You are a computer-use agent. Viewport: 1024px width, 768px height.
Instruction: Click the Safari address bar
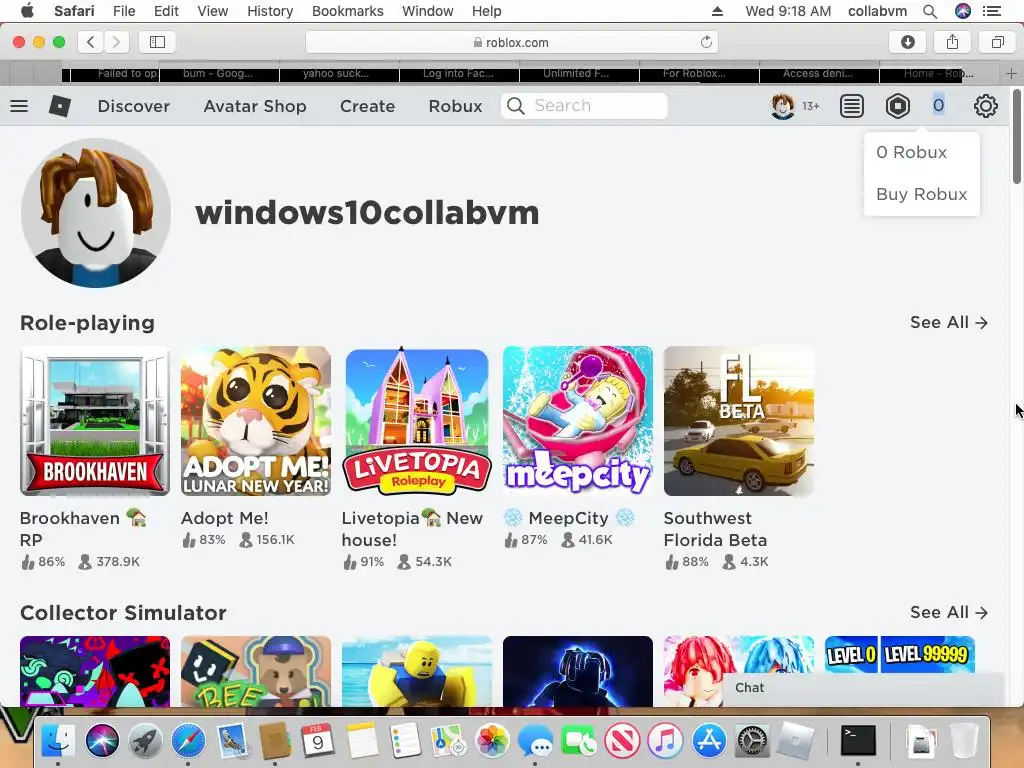coord(511,42)
